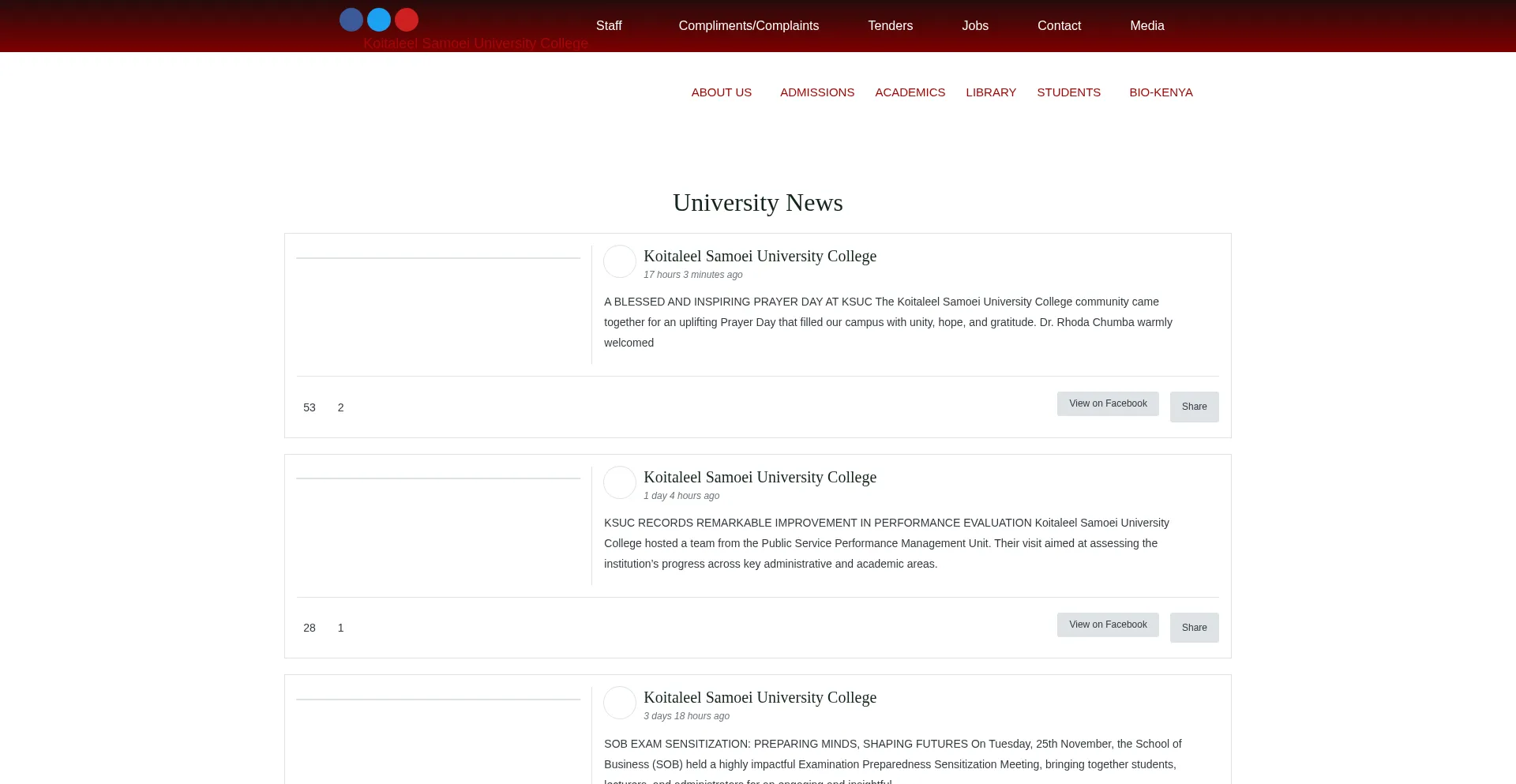Screen dimensions: 1516x784
Task: Select BIO-KENYA in the main navigation
Action: pos(1161,92)
